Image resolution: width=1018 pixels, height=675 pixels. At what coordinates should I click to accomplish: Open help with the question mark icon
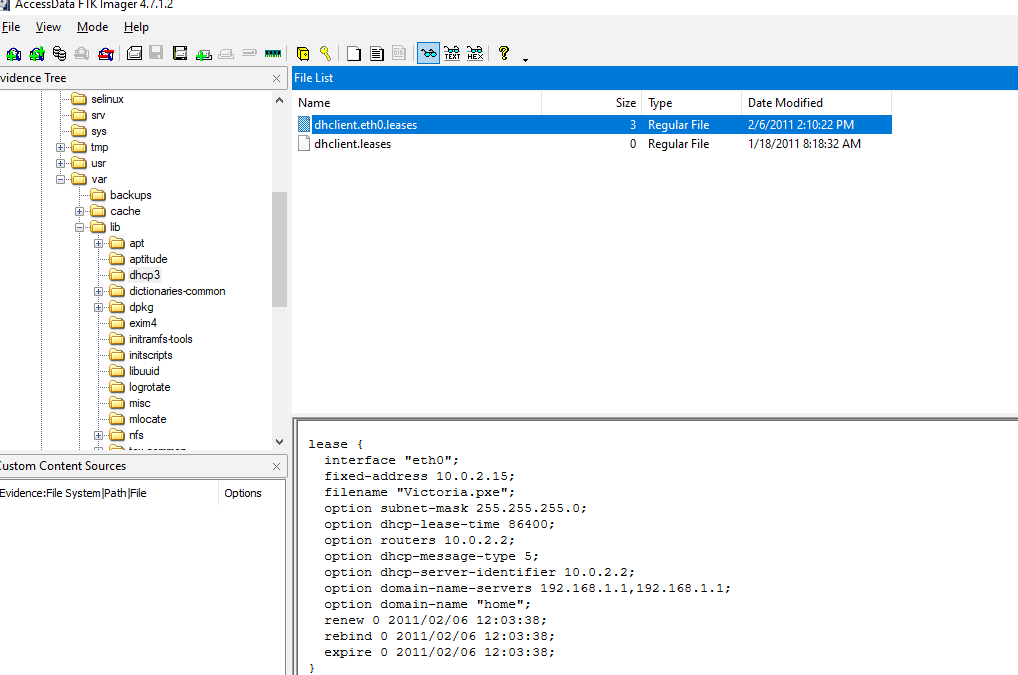504,53
